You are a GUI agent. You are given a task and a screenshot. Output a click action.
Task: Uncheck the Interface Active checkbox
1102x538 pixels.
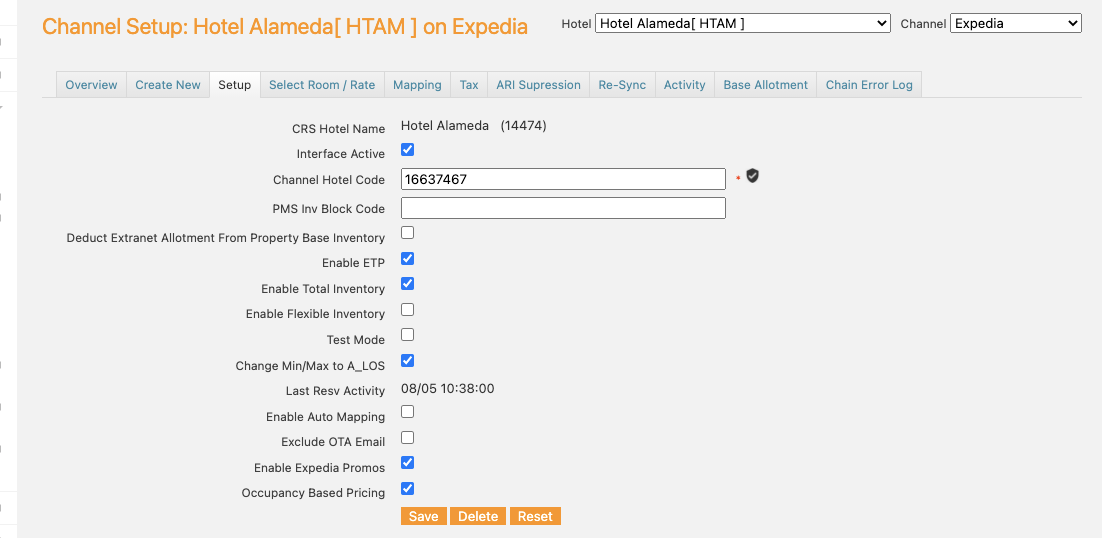408,150
